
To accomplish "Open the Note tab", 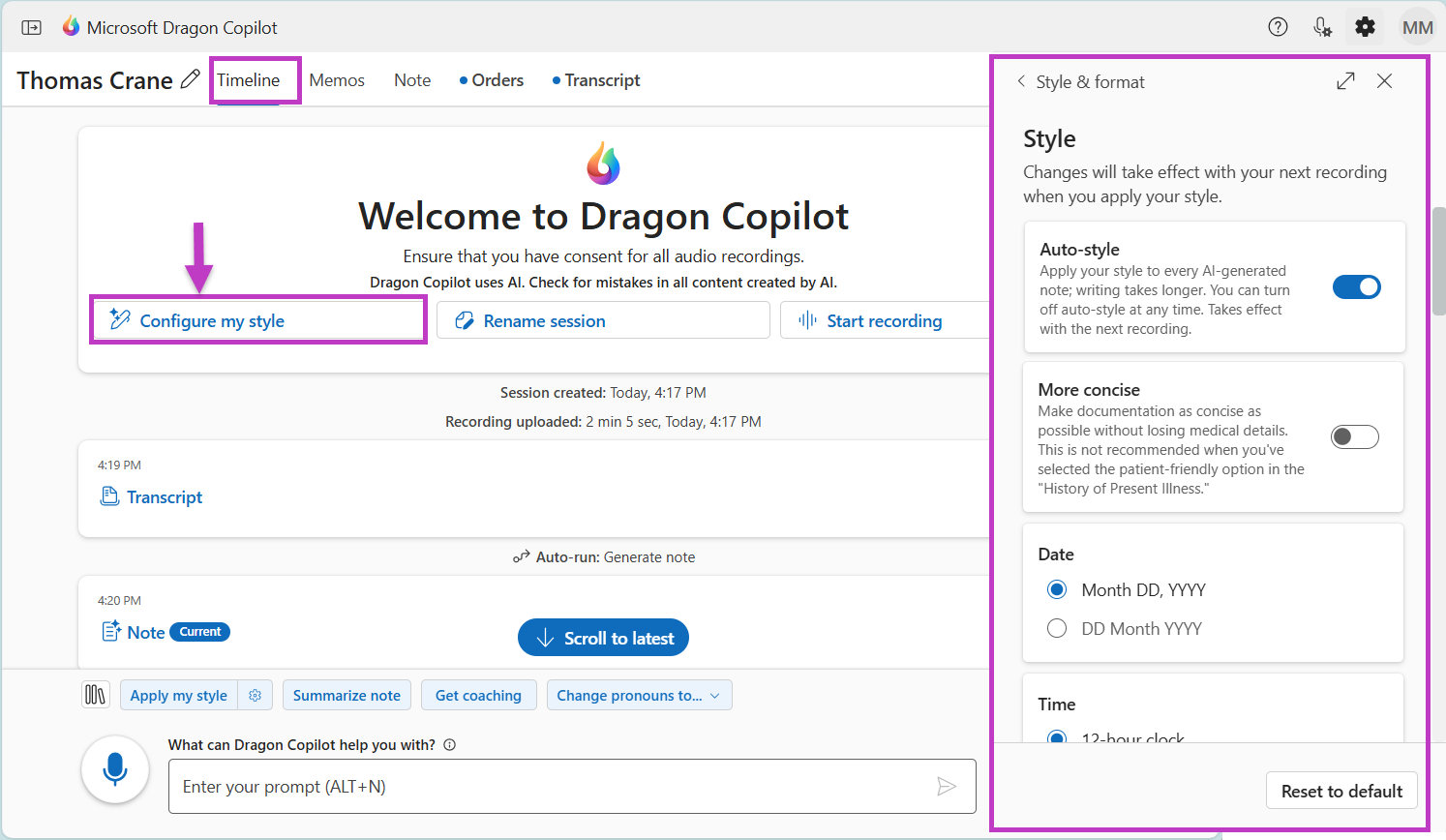I will [412, 80].
